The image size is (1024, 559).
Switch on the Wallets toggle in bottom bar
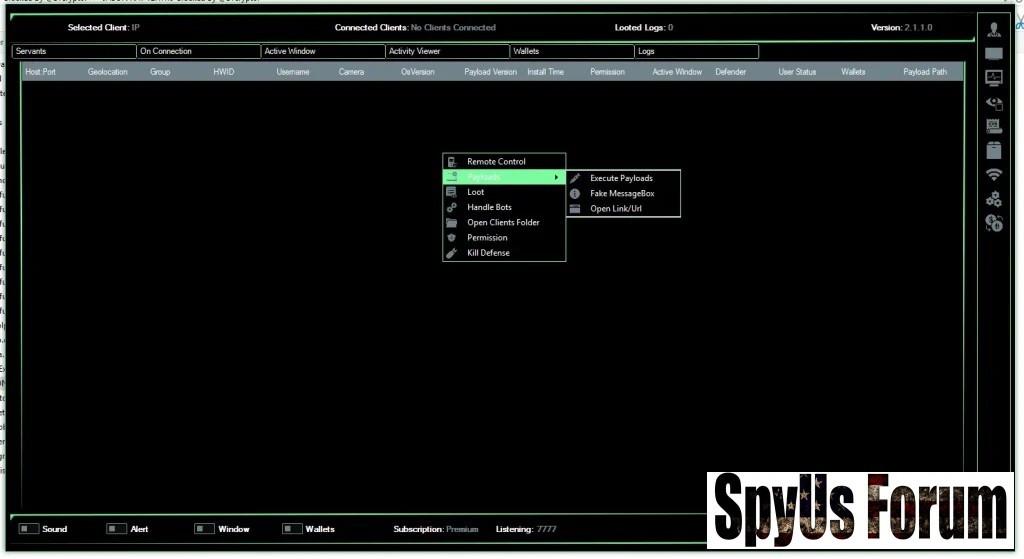point(292,529)
